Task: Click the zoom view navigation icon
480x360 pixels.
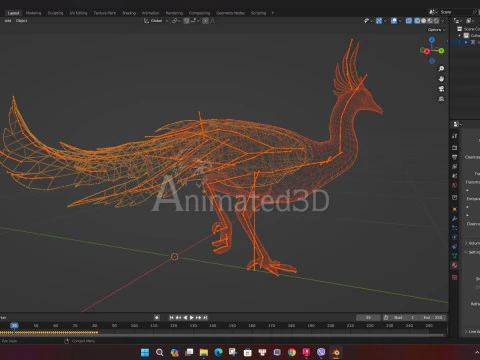Action: [x=441, y=68]
